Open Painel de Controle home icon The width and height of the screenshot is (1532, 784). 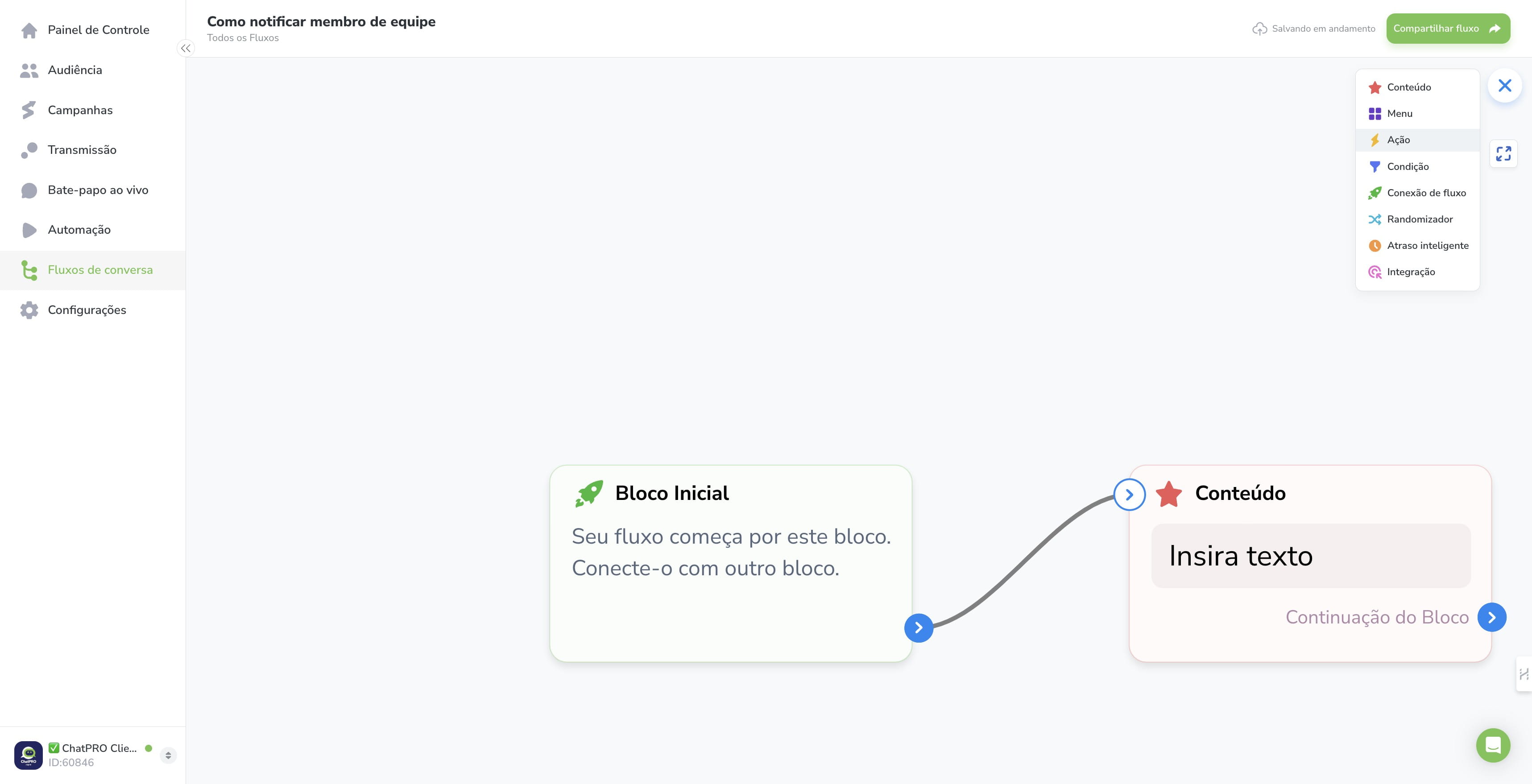click(29, 30)
